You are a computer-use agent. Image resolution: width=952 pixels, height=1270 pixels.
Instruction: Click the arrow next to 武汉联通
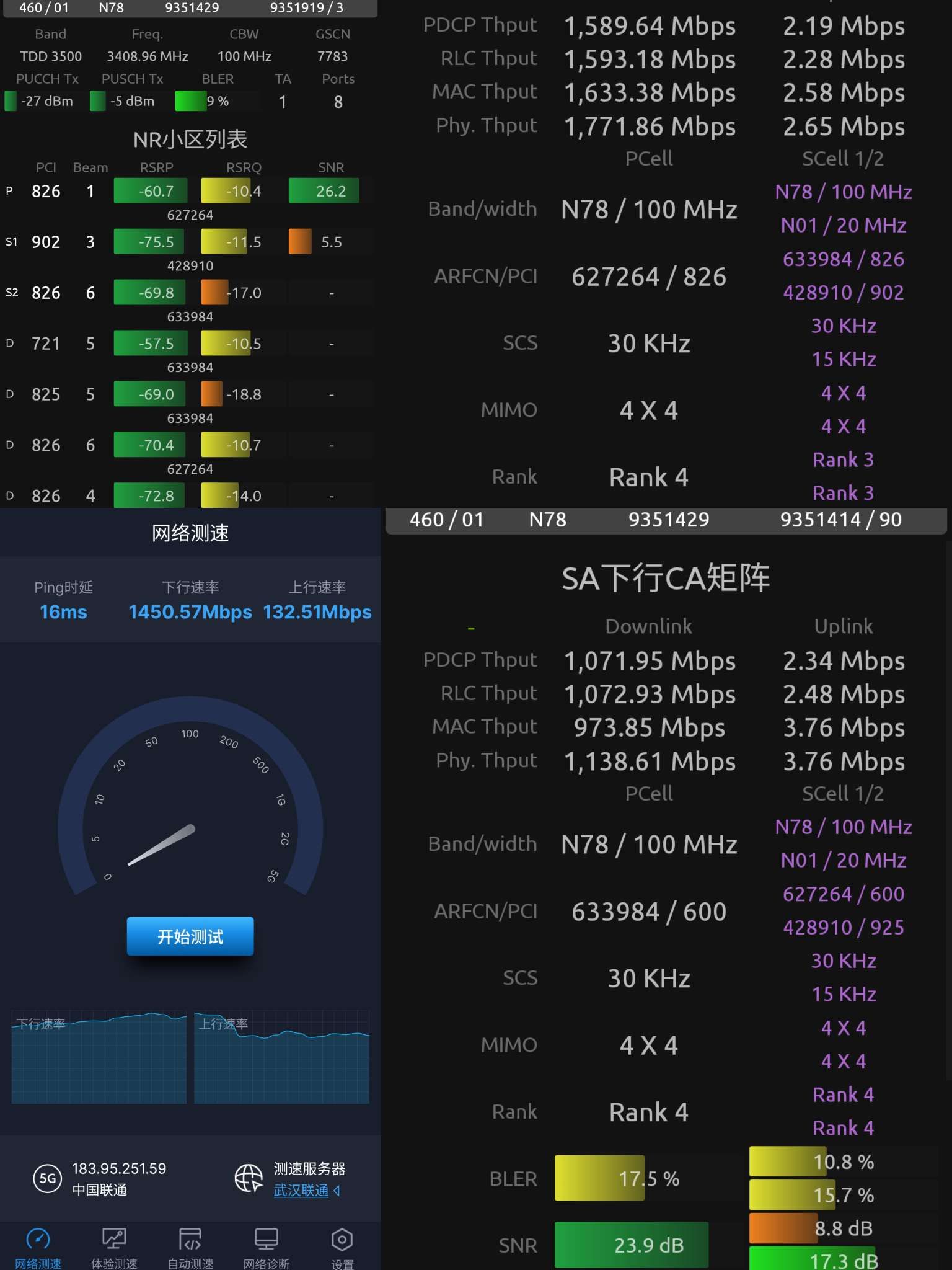(x=337, y=1190)
